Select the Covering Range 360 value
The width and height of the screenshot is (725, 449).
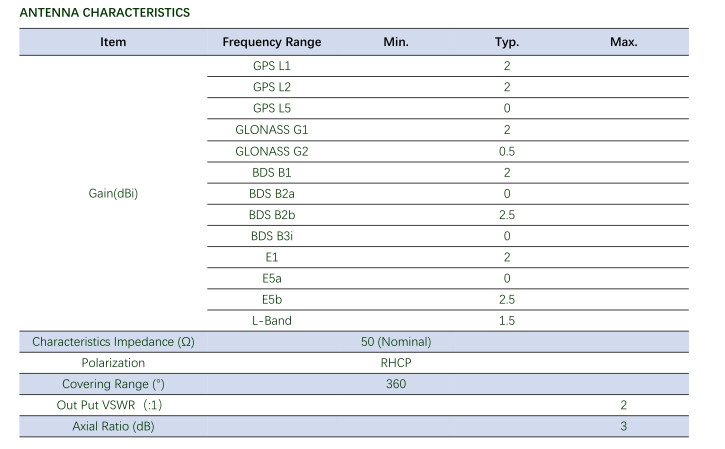(x=396, y=384)
